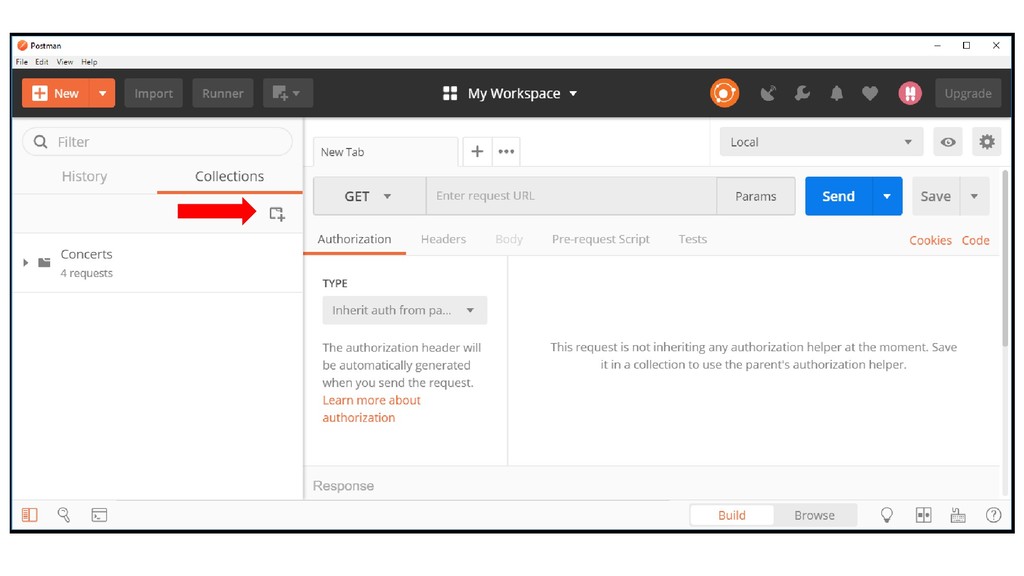Viewport: 1024px width, 576px height.
Task: Expand the Concerts collection arrow
Action: tap(25, 263)
